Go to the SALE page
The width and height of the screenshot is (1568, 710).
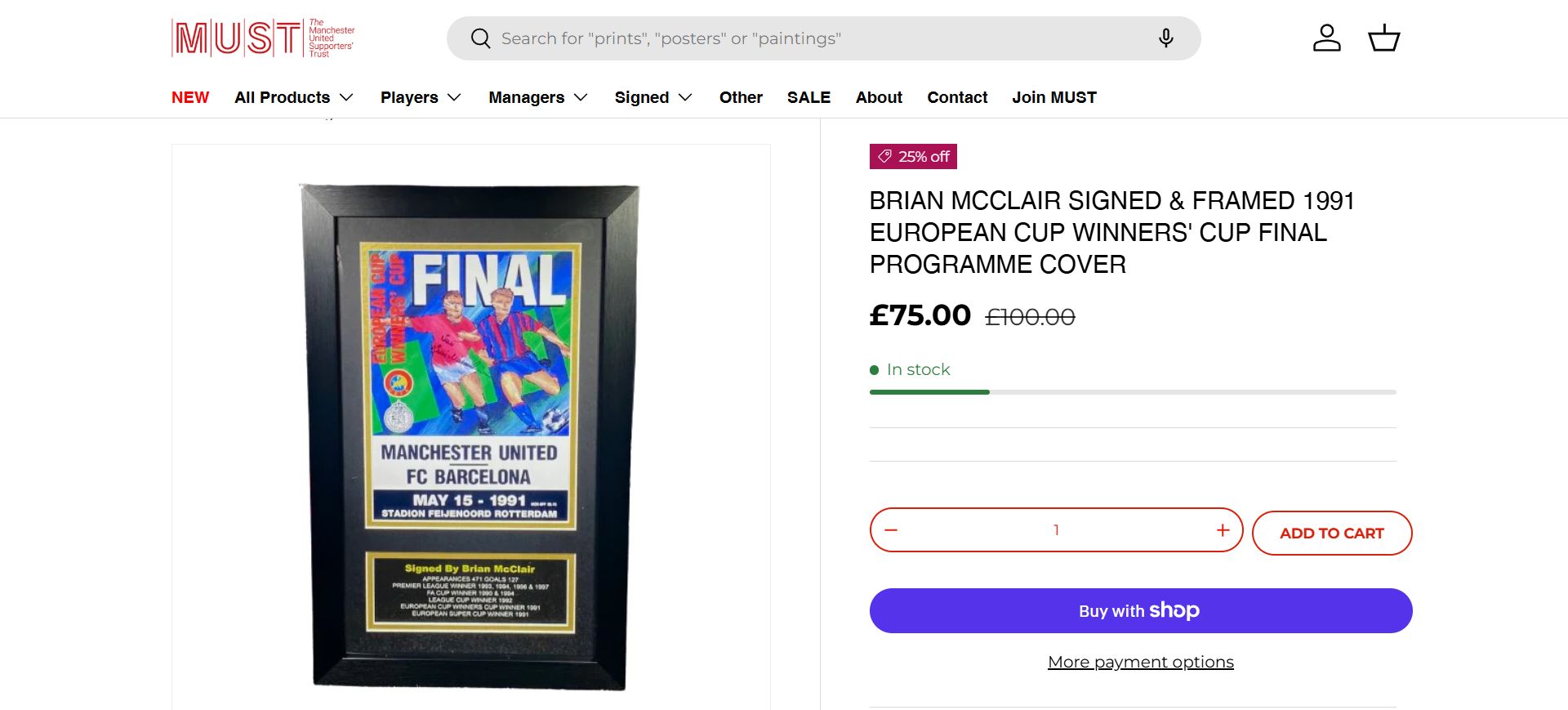(808, 97)
